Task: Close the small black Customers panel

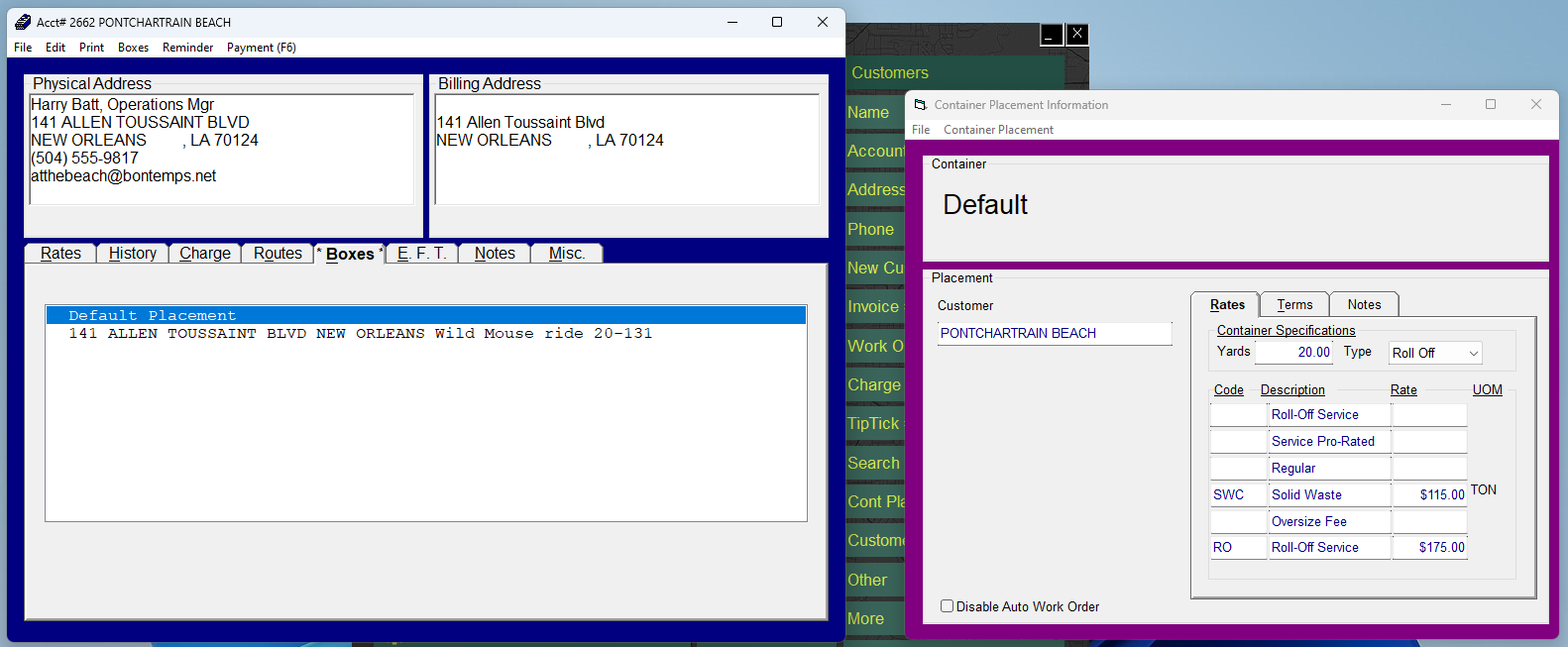Action: (x=1077, y=35)
